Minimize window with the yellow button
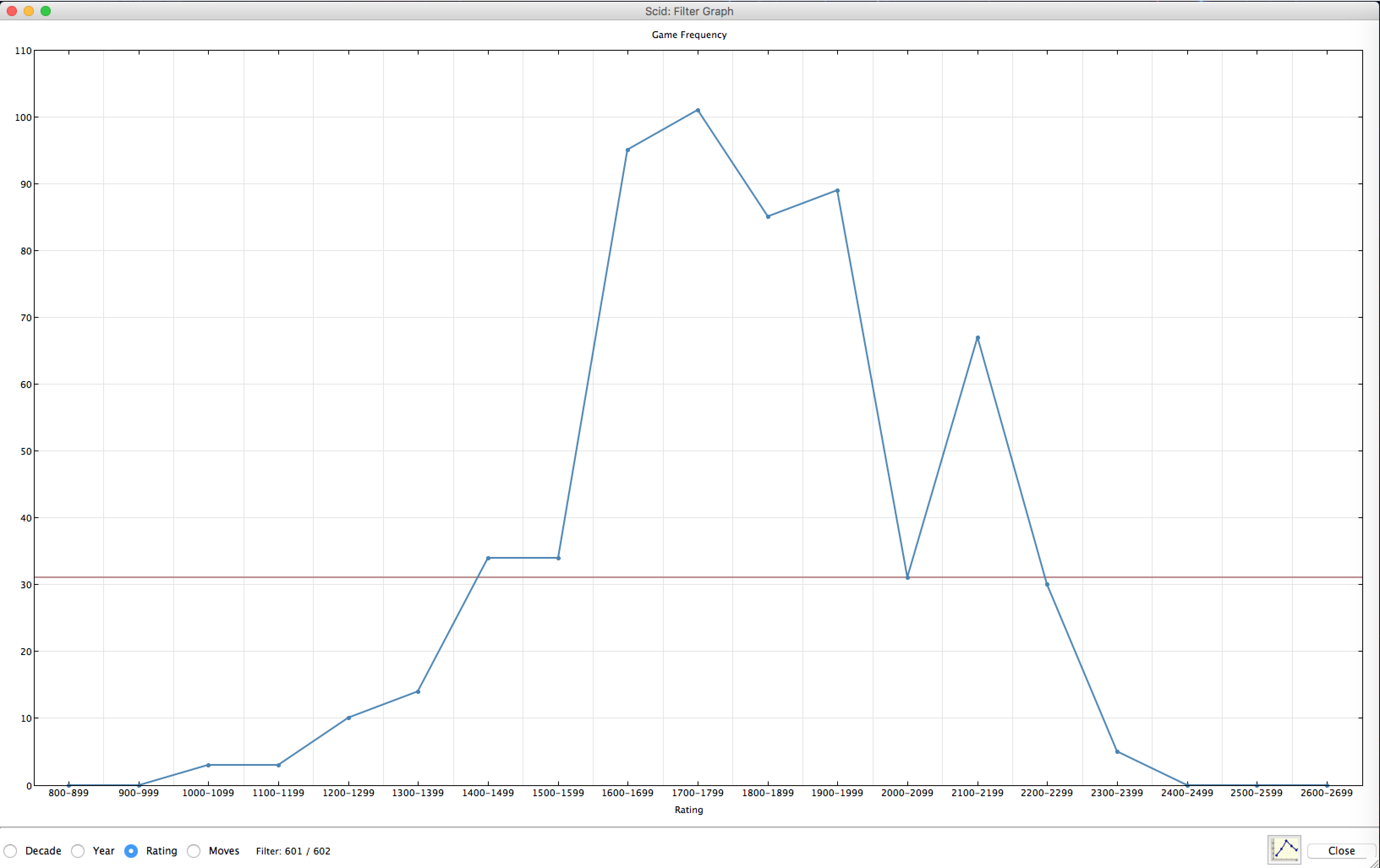The image size is (1380, 868). coord(29,11)
